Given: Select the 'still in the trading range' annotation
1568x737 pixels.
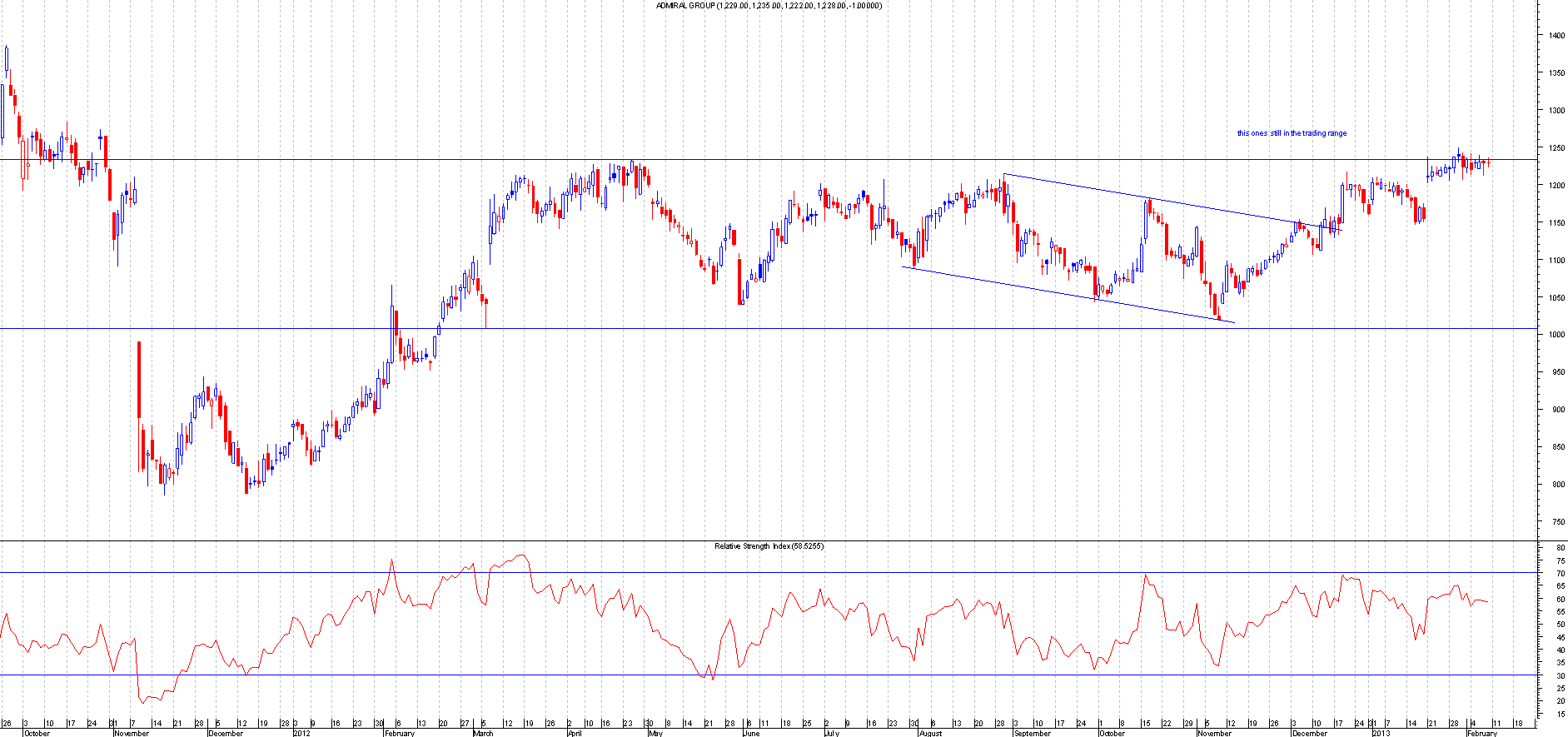Looking at the screenshot, I should coord(1291,133).
